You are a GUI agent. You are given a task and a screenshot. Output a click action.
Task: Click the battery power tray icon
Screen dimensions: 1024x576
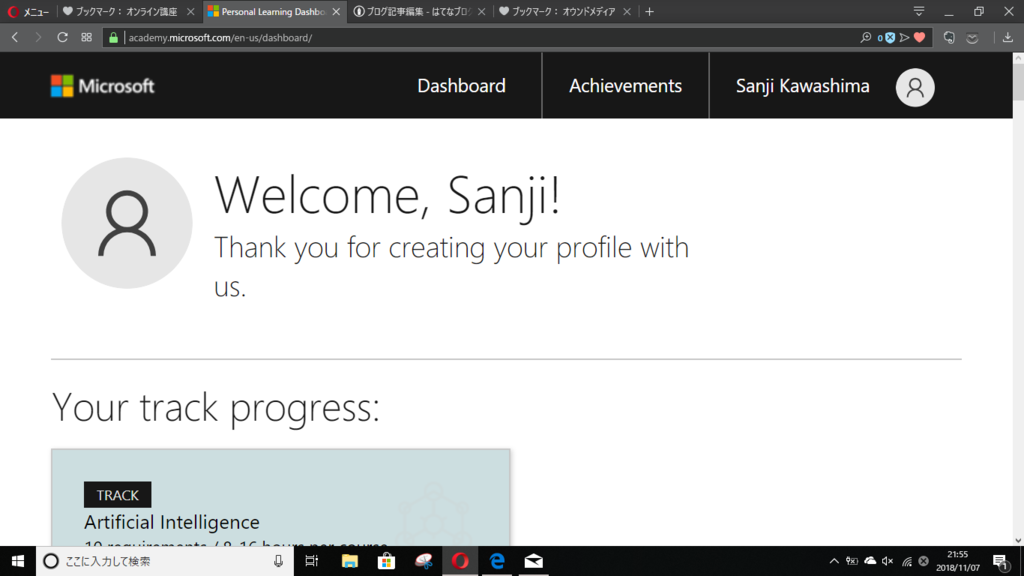852,561
